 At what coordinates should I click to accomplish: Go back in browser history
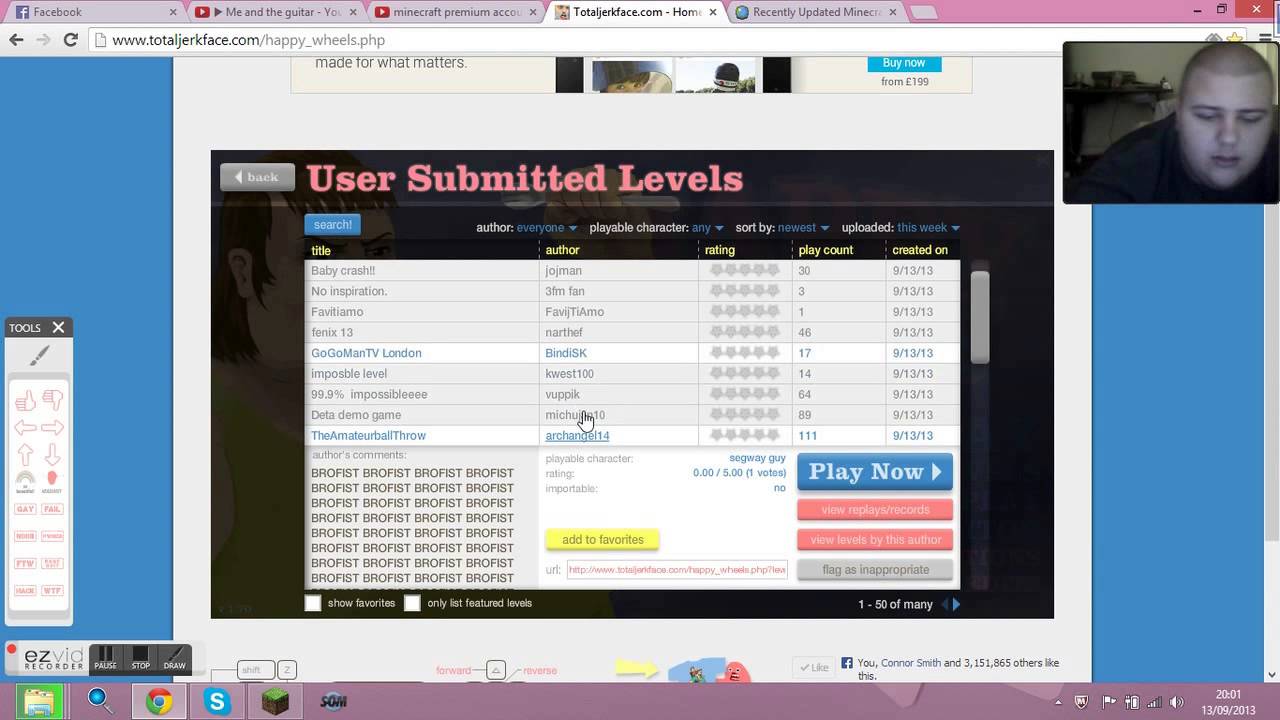click(x=16, y=40)
